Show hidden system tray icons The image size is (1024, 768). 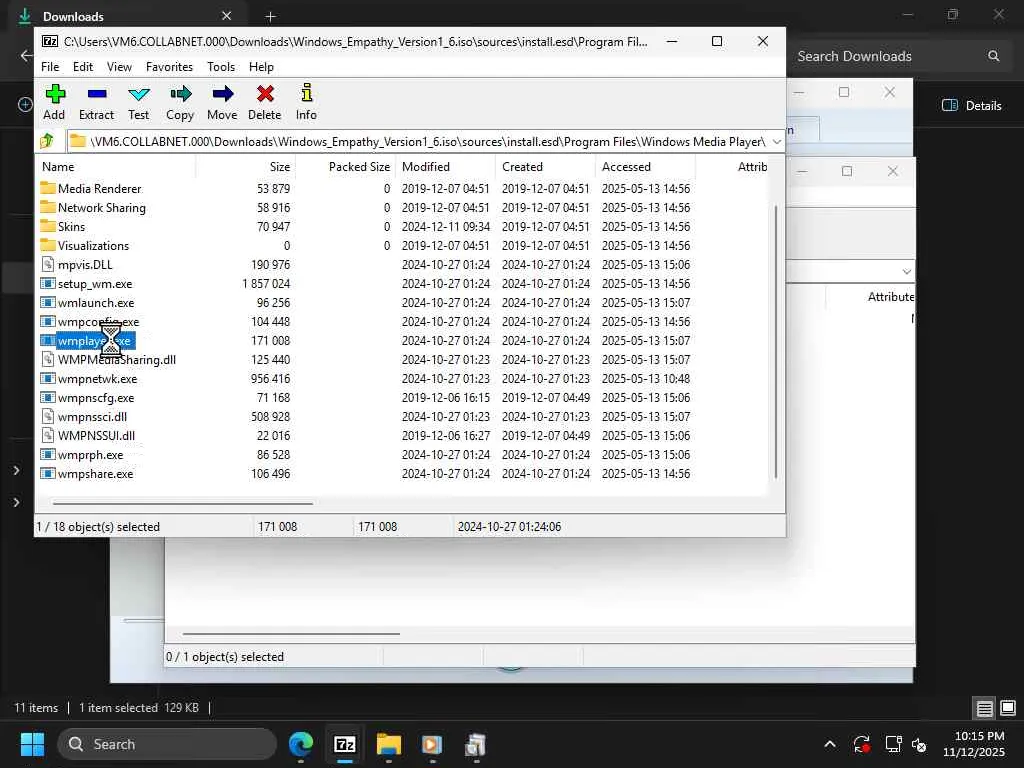(x=829, y=744)
